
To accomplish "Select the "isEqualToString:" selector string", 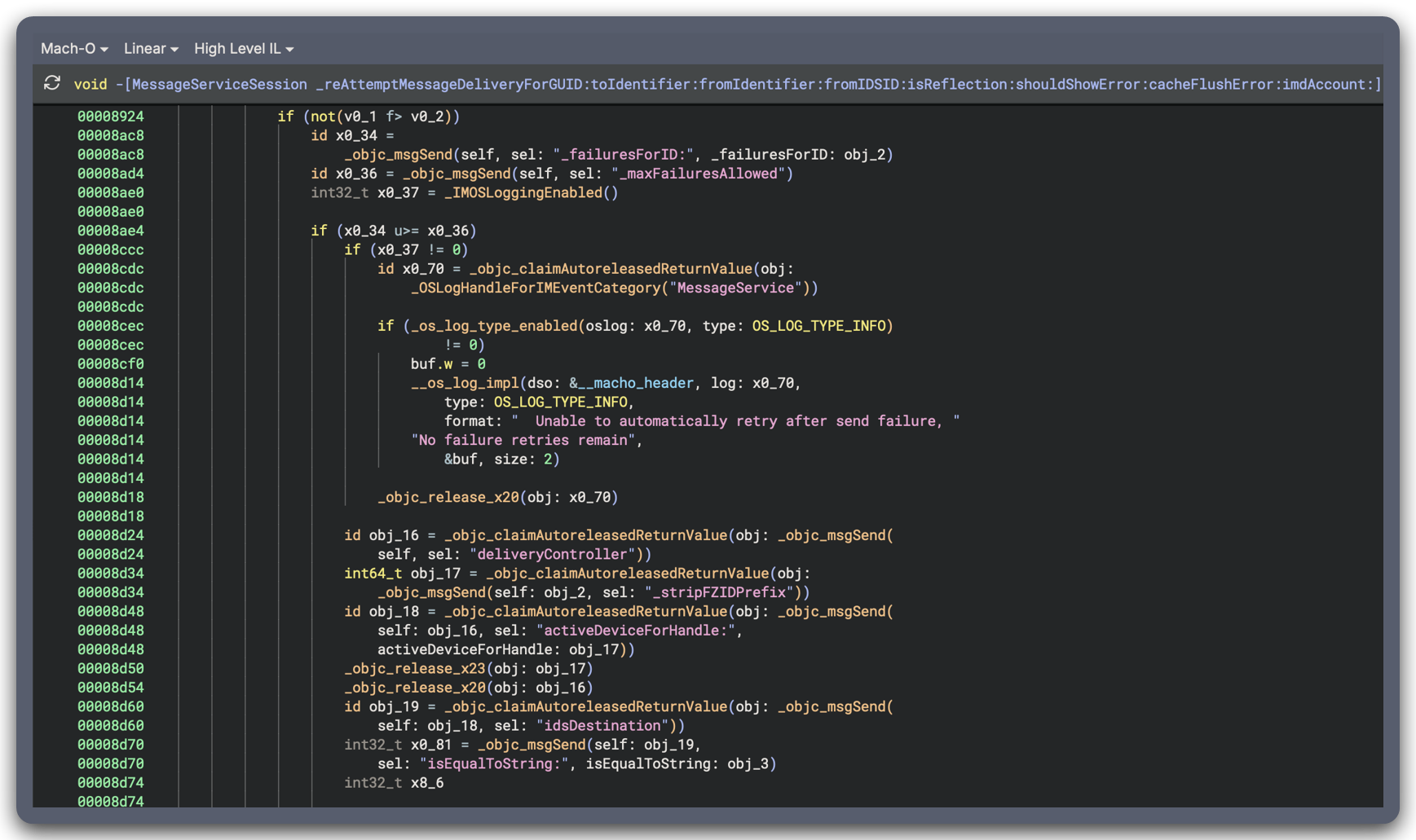I will 493,764.
